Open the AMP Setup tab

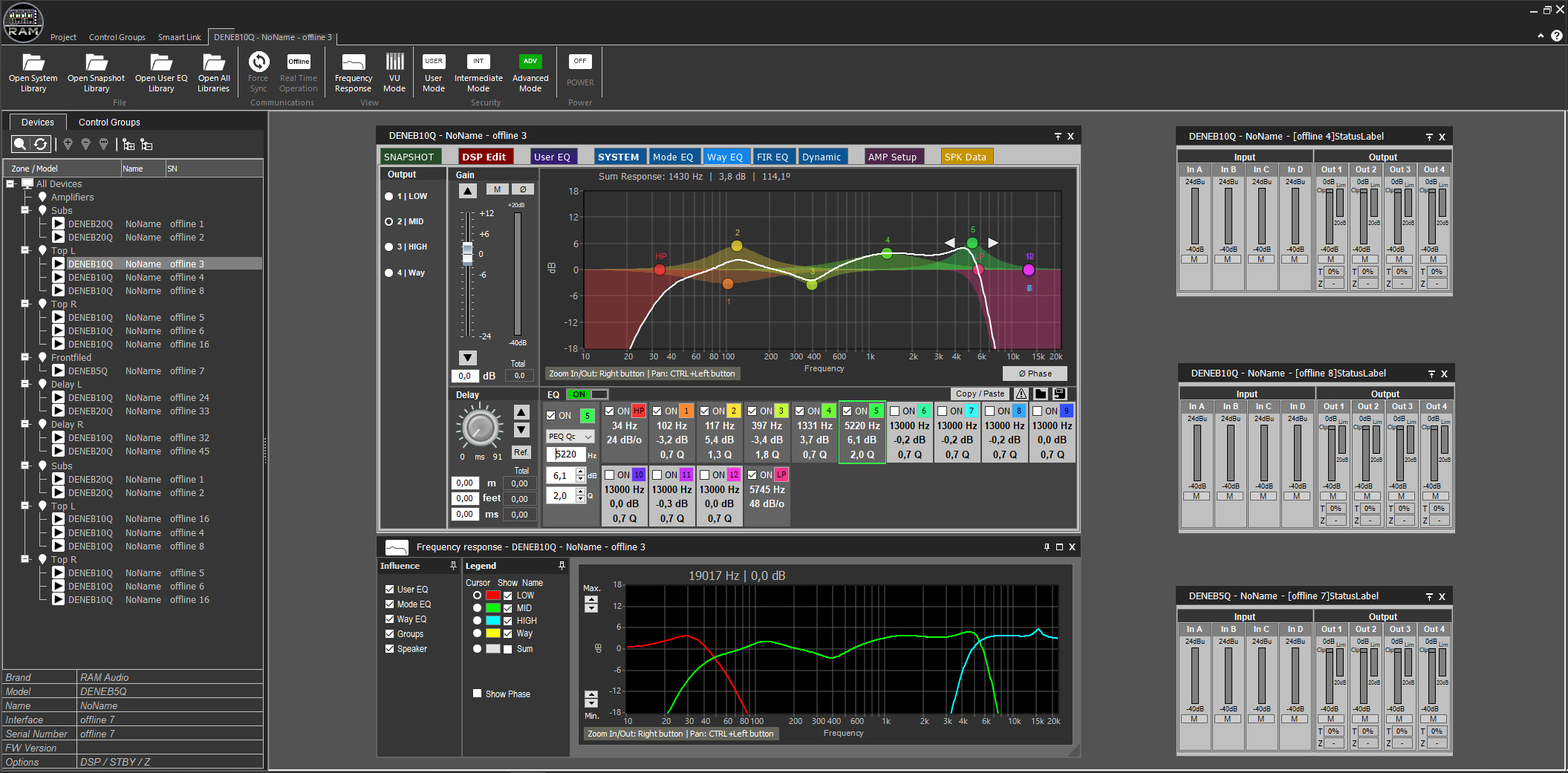[893, 157]
